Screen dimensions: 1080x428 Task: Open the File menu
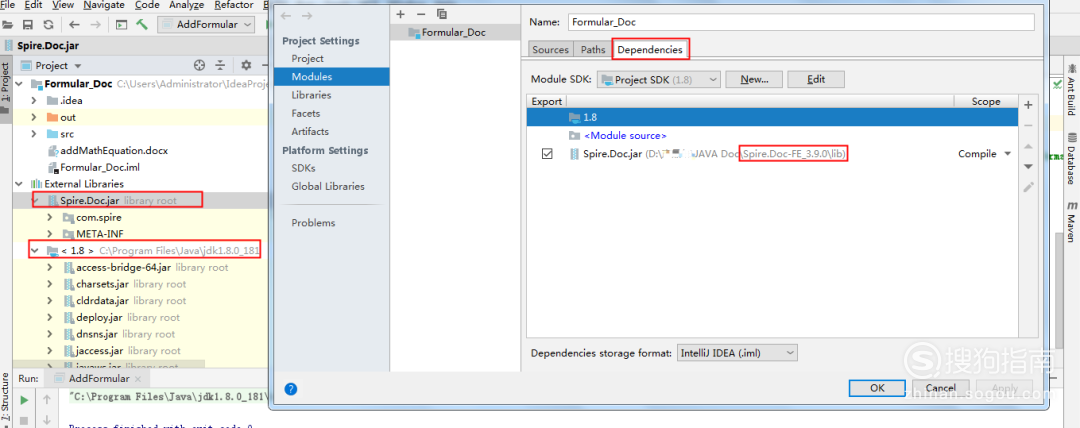(x=8, y=5)
